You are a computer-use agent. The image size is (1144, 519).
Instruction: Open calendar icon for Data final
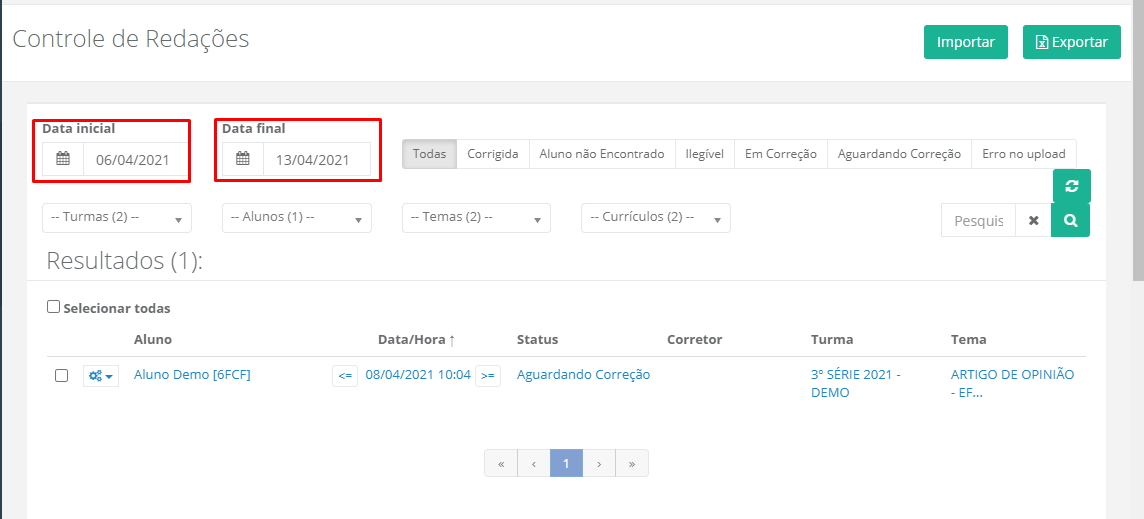click(x=243, y=159)
